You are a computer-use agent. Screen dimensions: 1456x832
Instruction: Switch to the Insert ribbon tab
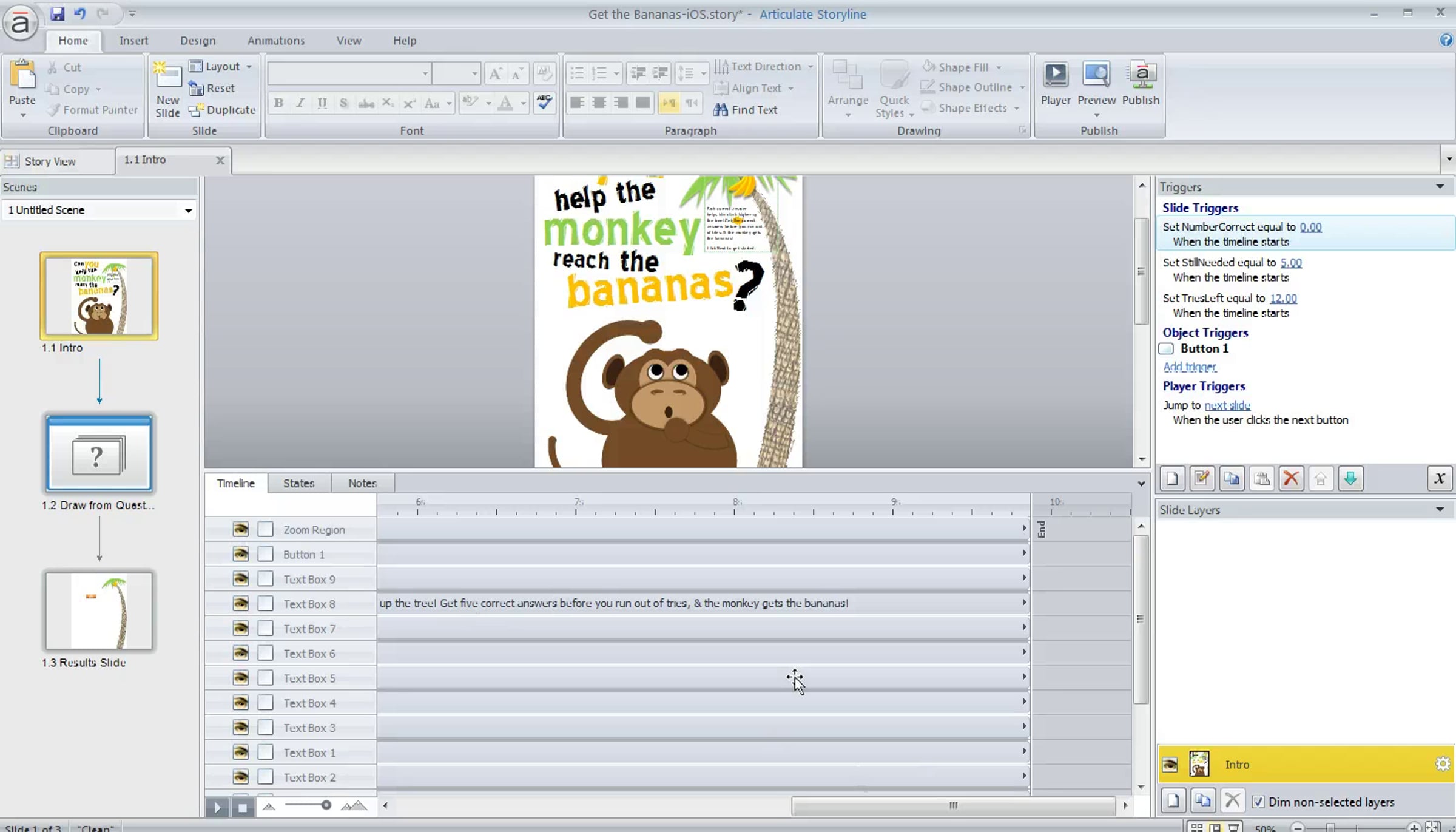[x=133, y=41]
